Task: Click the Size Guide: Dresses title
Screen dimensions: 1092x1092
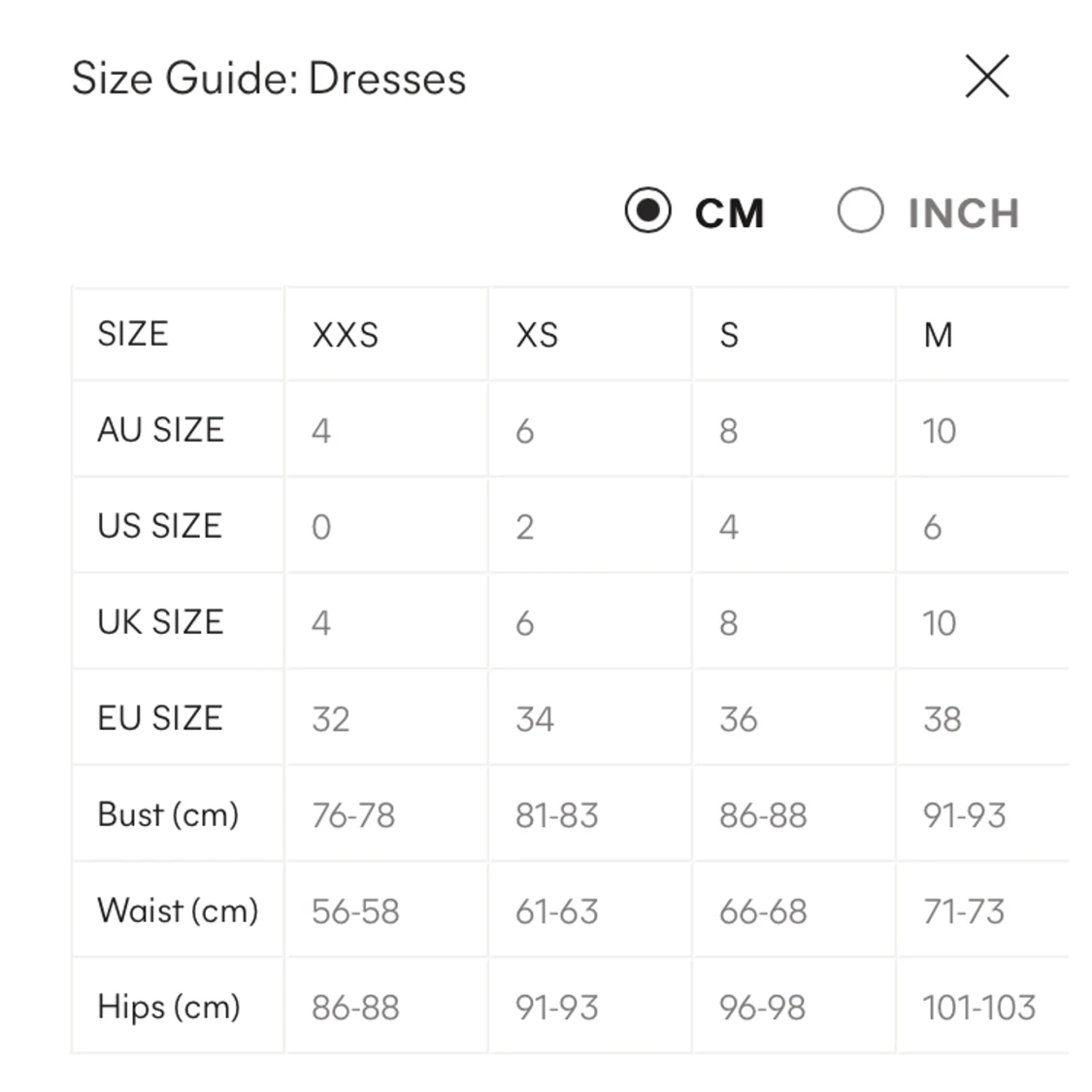Action: pyautogui.click(x=269, y=79)
